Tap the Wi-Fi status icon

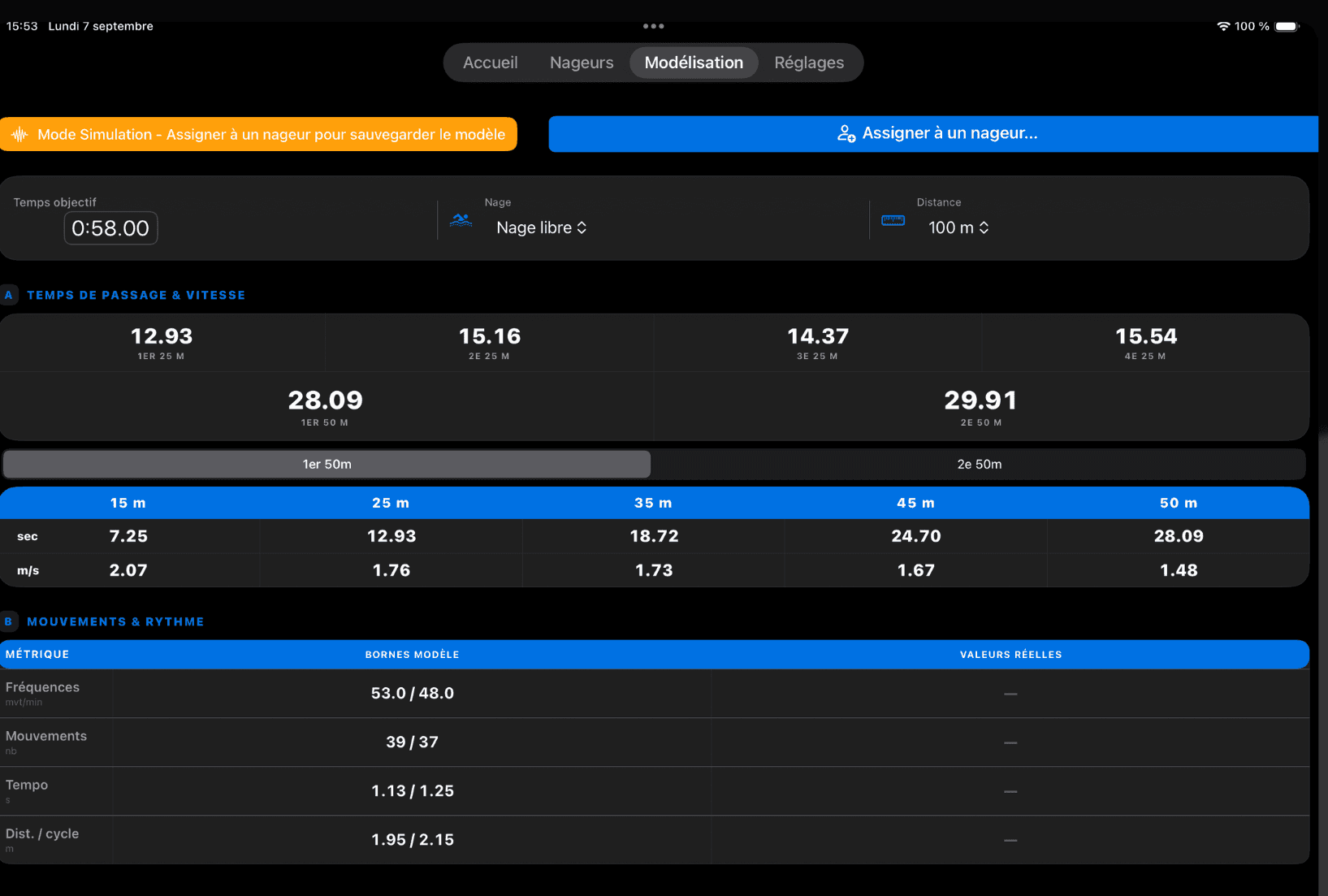(1223, 26)
